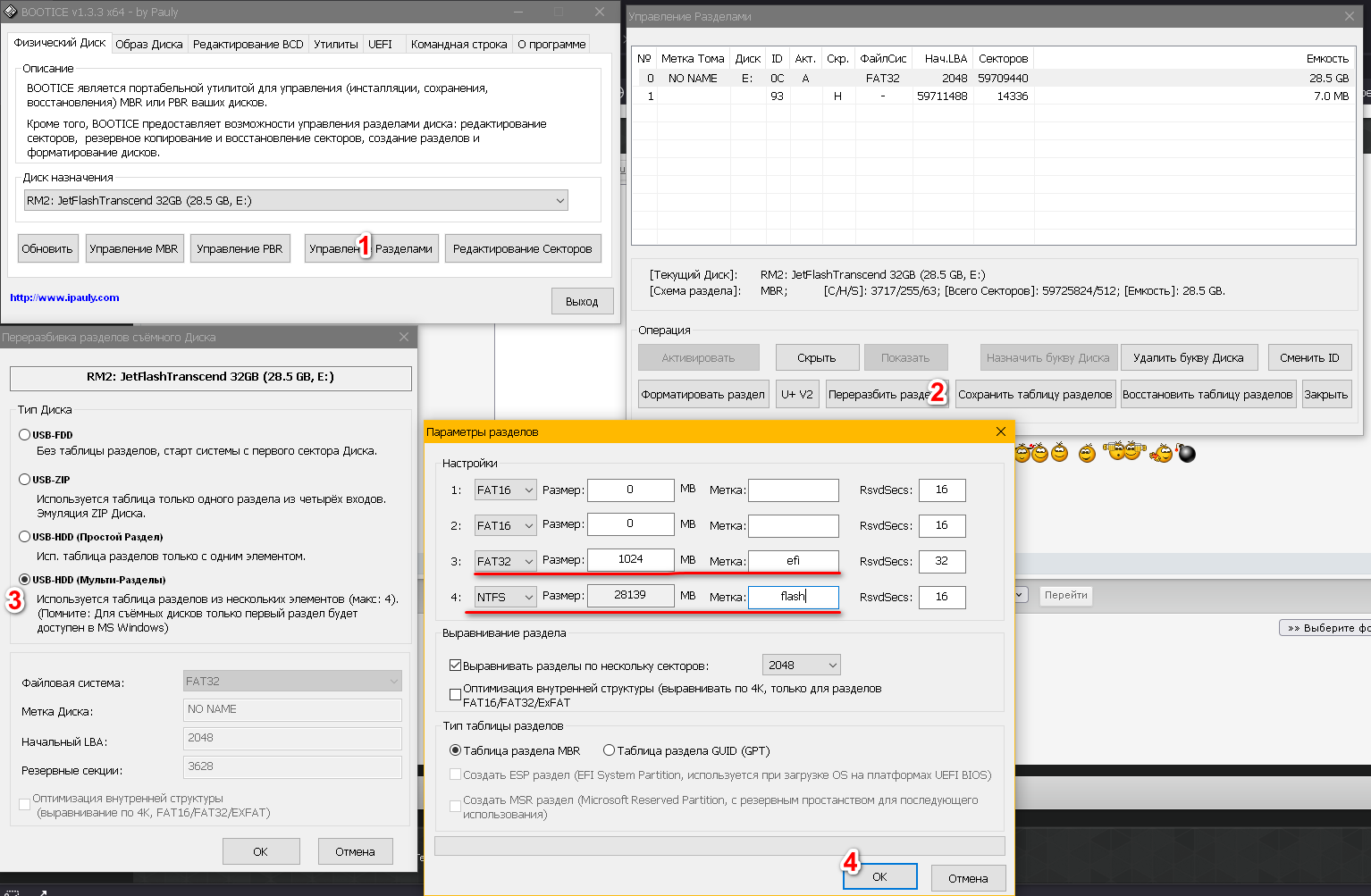Viewport: 1371px width, 896px height.
Task: Select the USB-ZIP disk type
Action: coord(25,480)
